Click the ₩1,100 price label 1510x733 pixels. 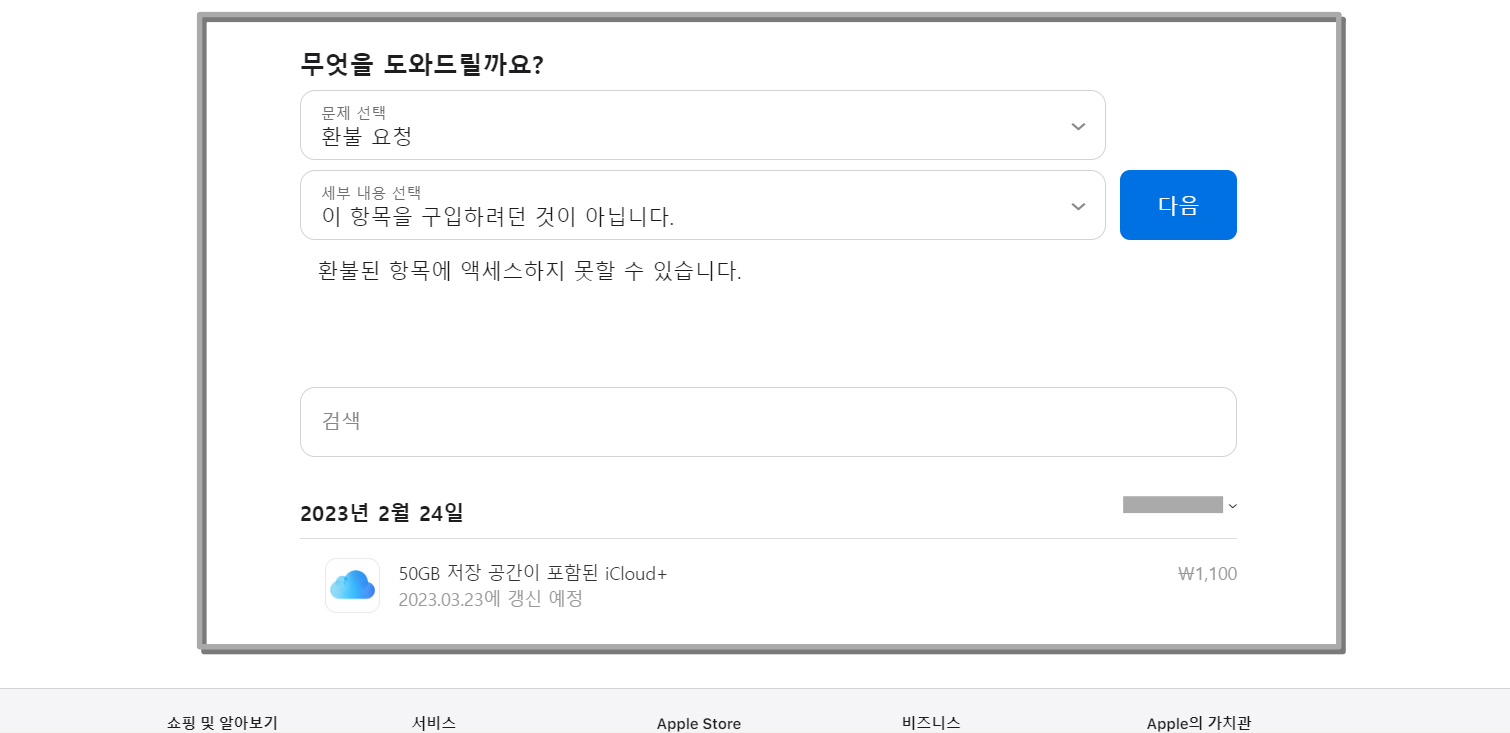click(1207, 573)
